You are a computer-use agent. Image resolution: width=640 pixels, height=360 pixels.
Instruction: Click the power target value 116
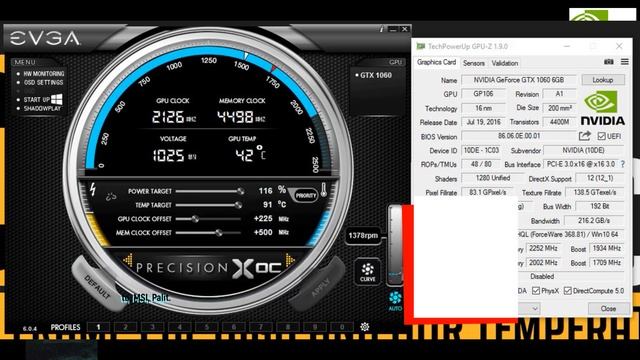[265, 191]
